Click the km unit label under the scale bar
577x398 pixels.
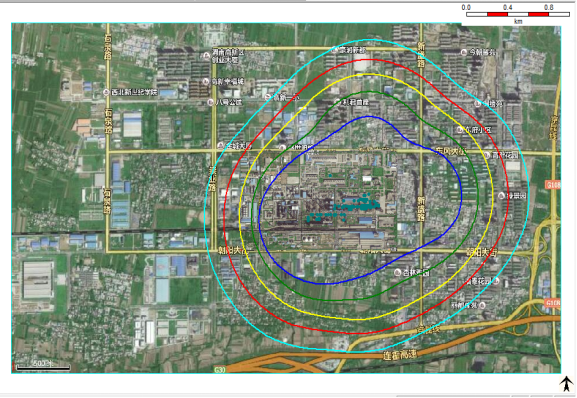(x=518, y=21)
